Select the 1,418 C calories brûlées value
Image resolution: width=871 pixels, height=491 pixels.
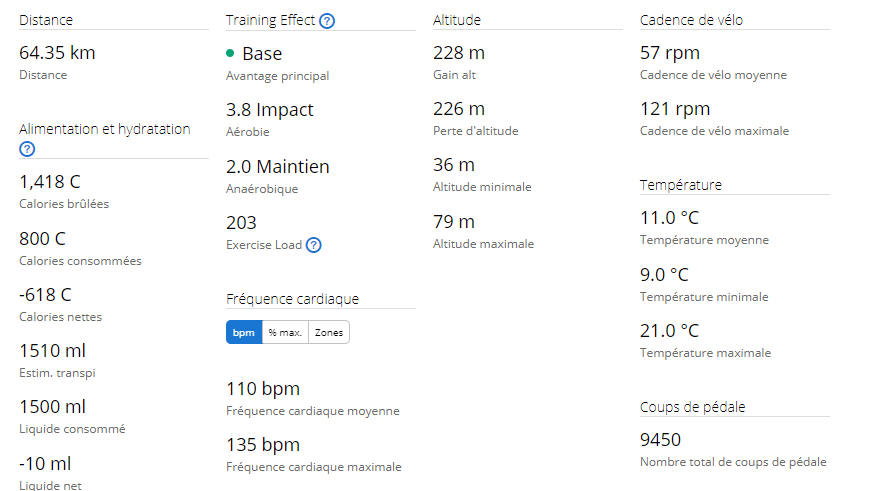pos(50,182)
